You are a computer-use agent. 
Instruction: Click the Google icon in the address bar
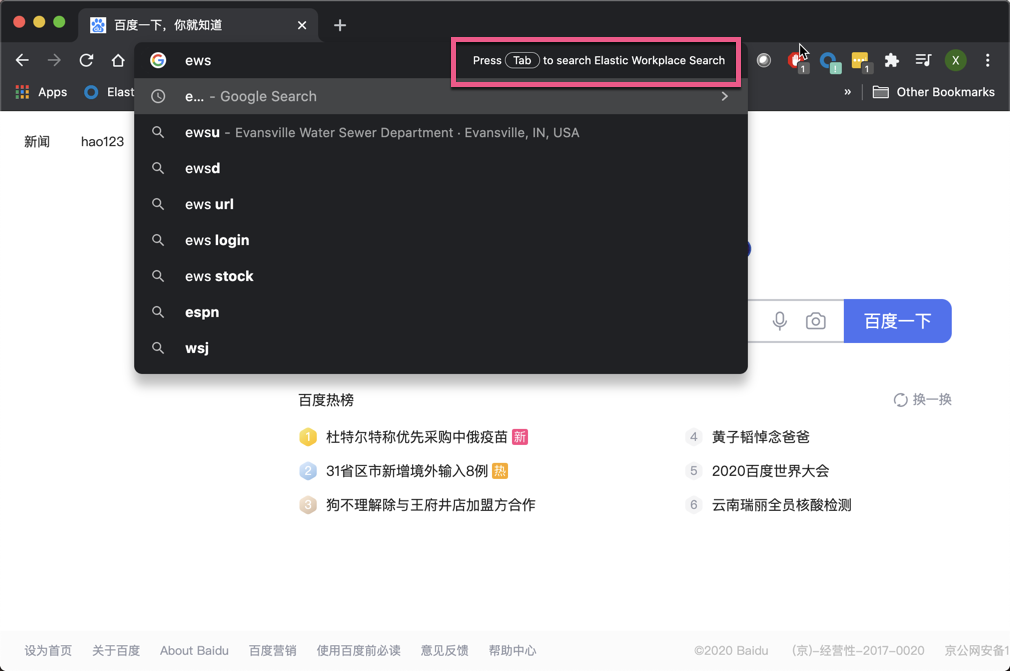pyautogui.click(x=158, y=61)
